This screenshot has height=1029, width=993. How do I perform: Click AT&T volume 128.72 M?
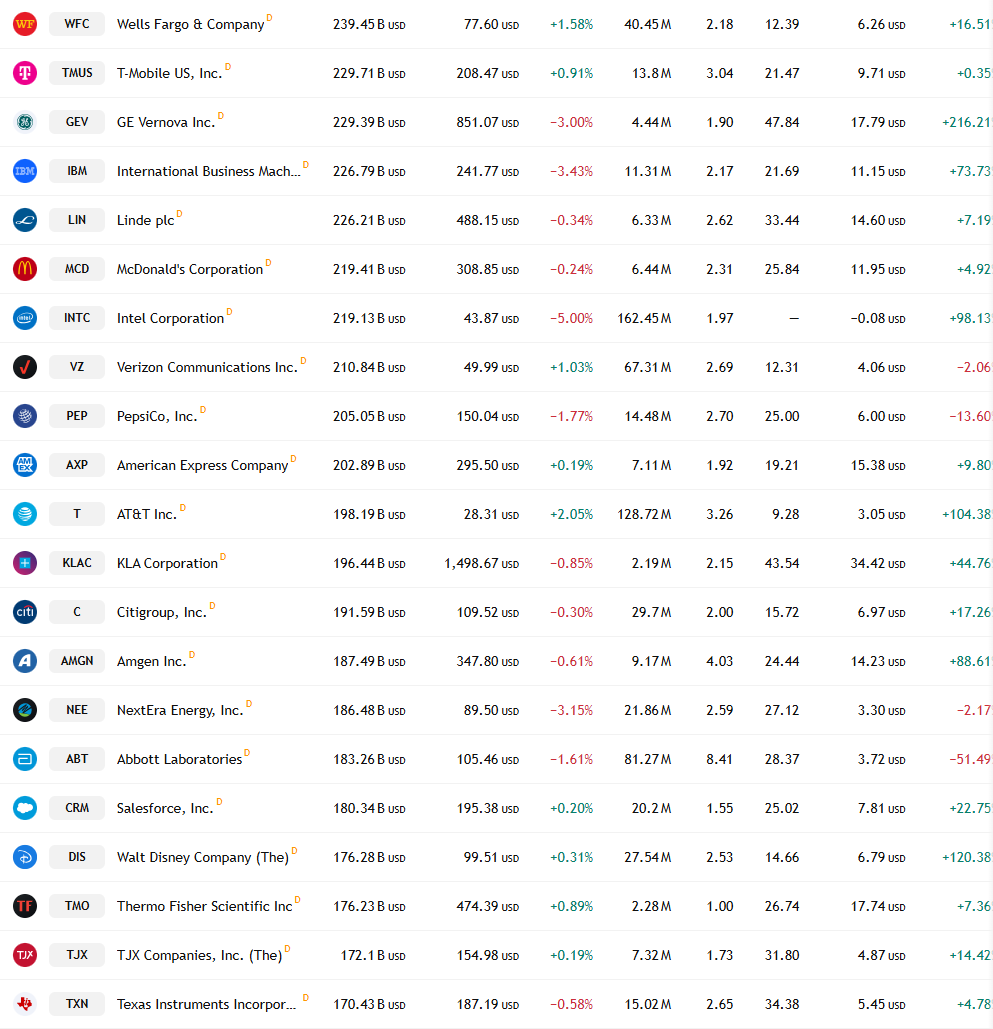(x=644, y=514)
